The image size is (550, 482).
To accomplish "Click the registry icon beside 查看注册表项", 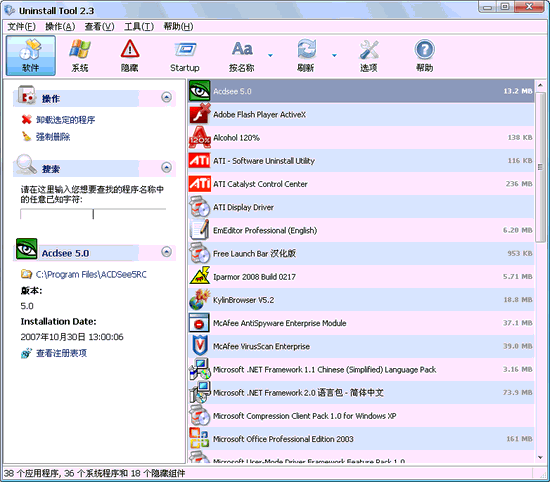I will [x=26, y=353].
